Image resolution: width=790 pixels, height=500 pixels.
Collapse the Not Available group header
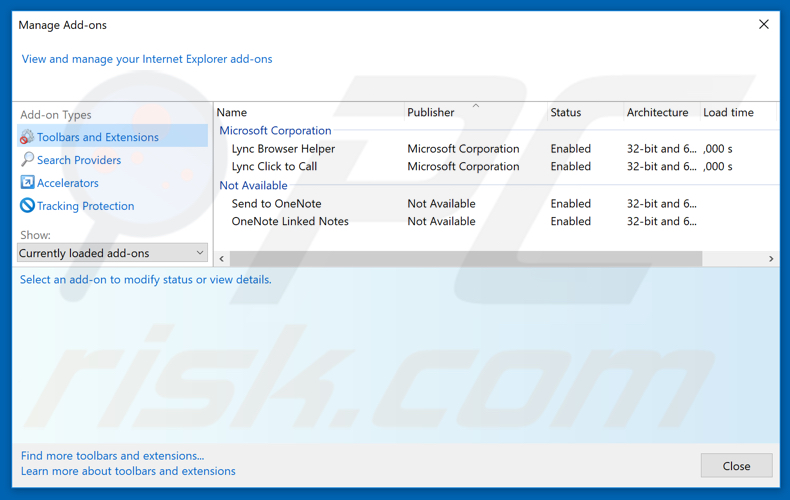(253, 185)
